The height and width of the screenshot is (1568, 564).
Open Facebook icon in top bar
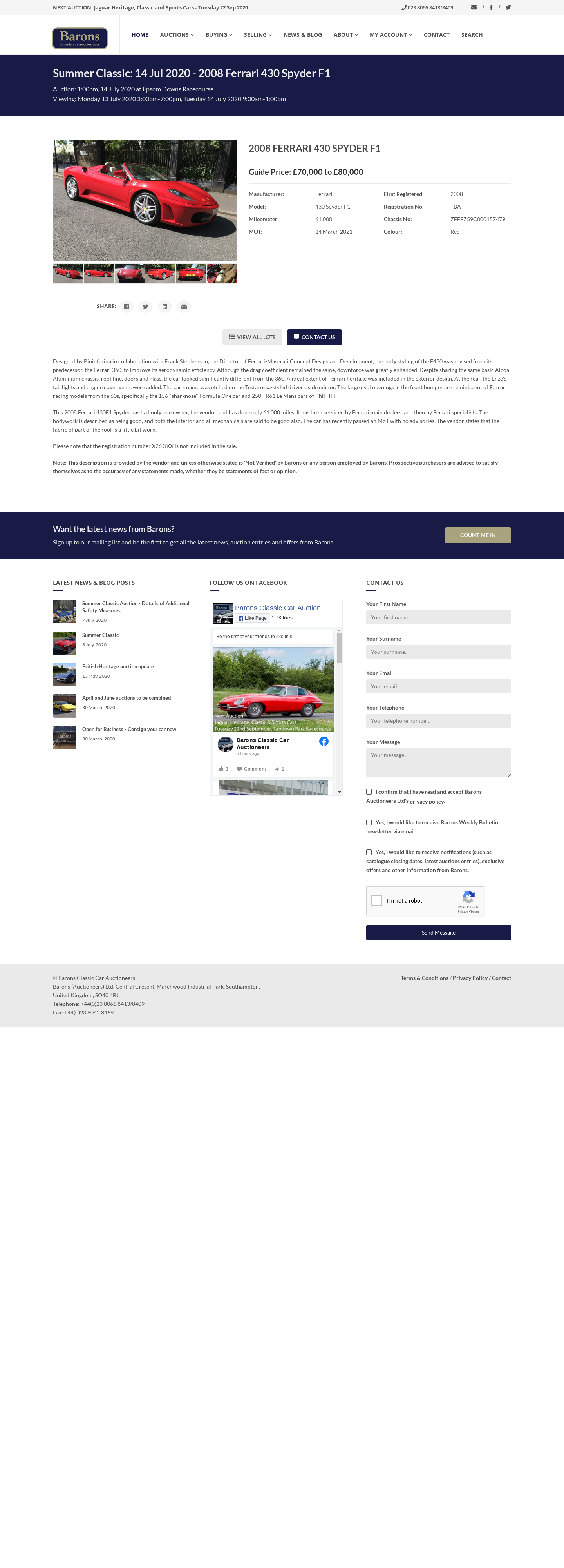click(491, 8)
